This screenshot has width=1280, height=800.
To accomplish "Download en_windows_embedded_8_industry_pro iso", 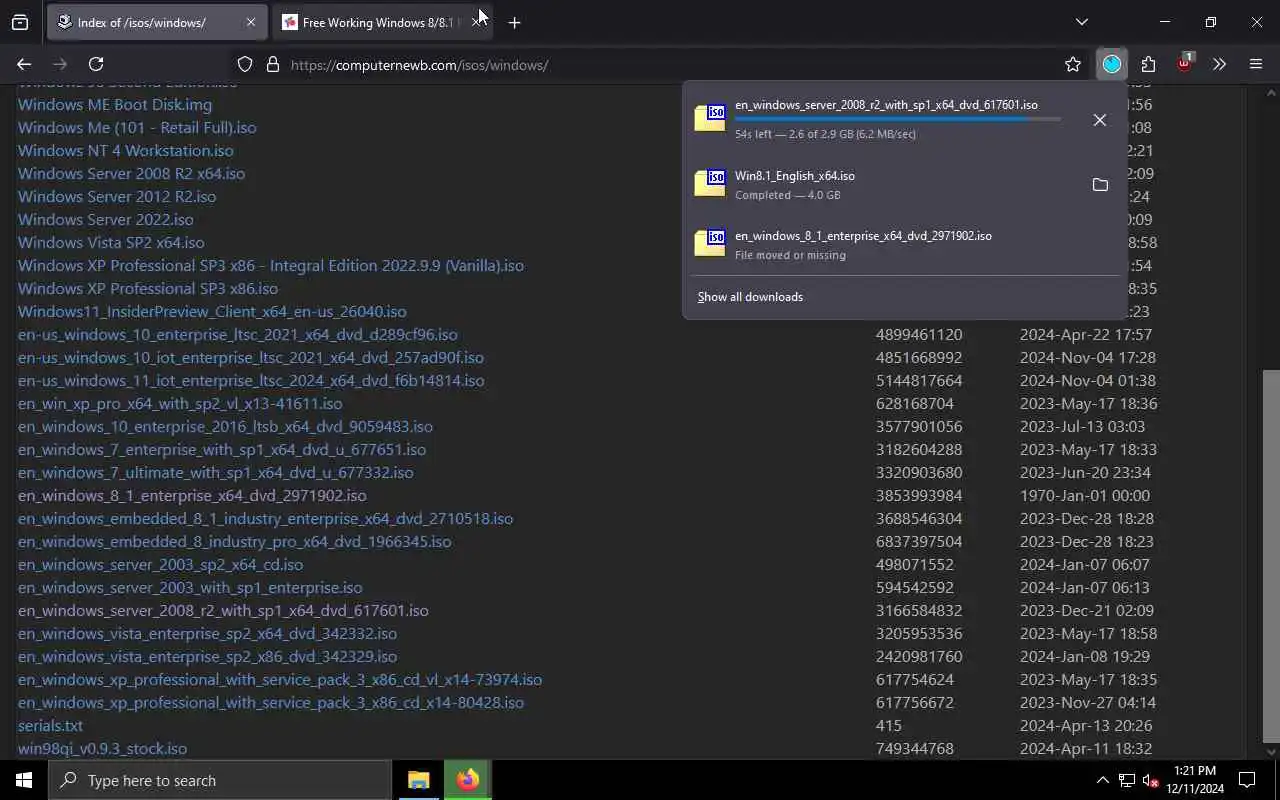I will 235,541.
